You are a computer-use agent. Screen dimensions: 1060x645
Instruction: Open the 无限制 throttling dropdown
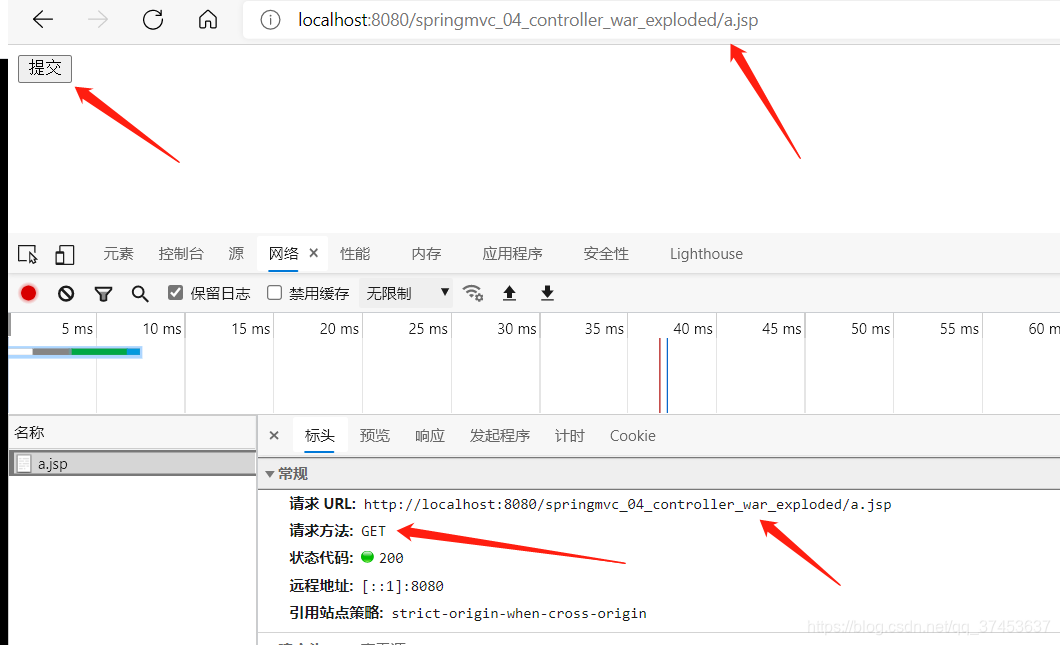[x=406, y=293]
